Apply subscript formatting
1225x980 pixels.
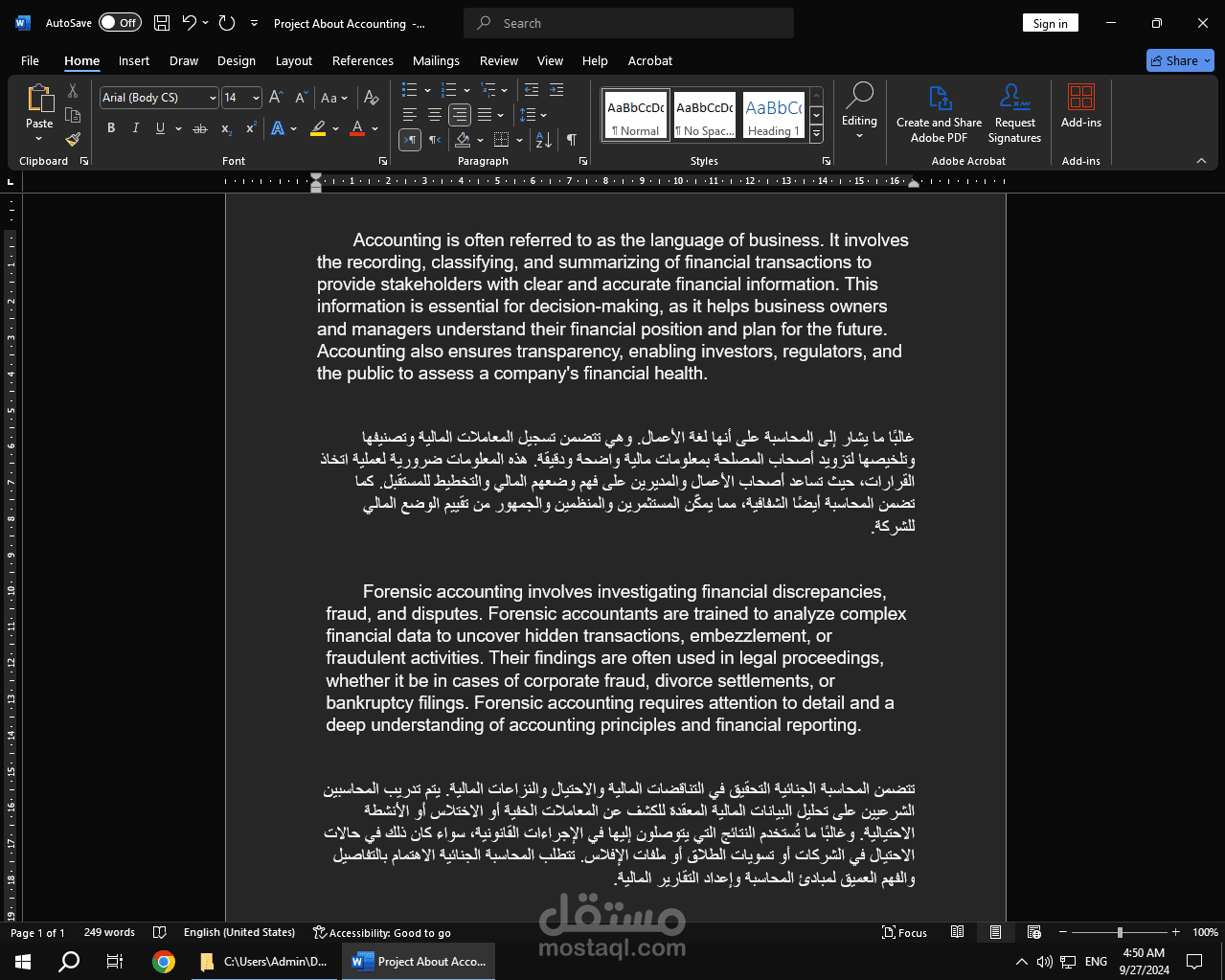tap(226, 128)
